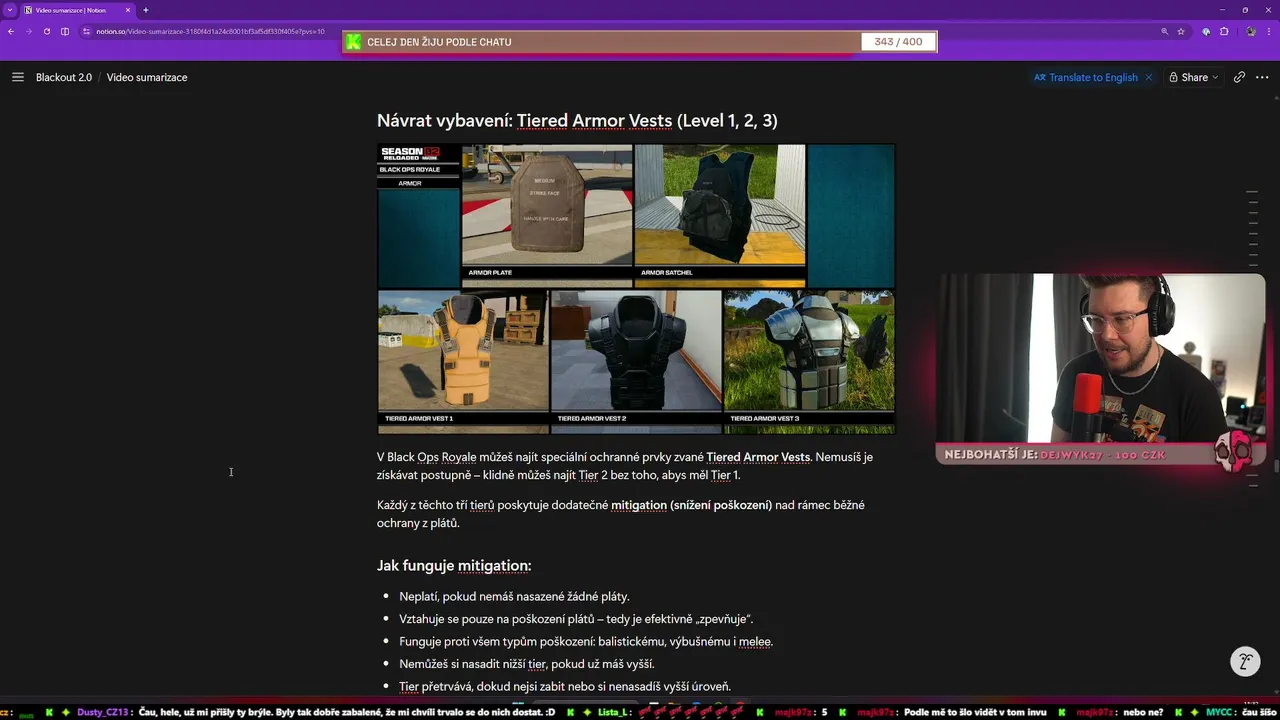
Task: Click the 343 / 400 progress counter
Action: tap(898, 42)
